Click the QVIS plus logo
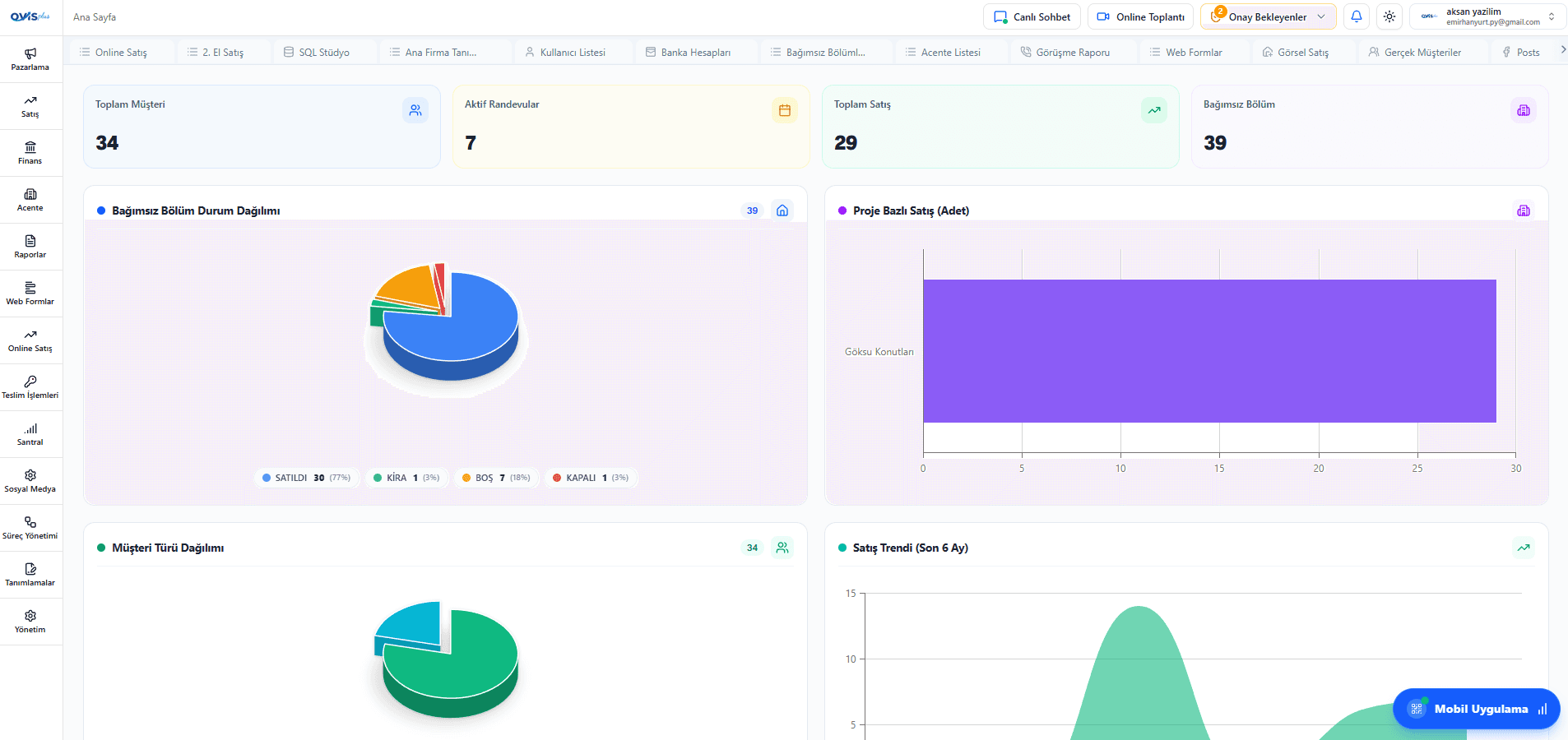Screen dimensions: 1568x740 [30, 16]
